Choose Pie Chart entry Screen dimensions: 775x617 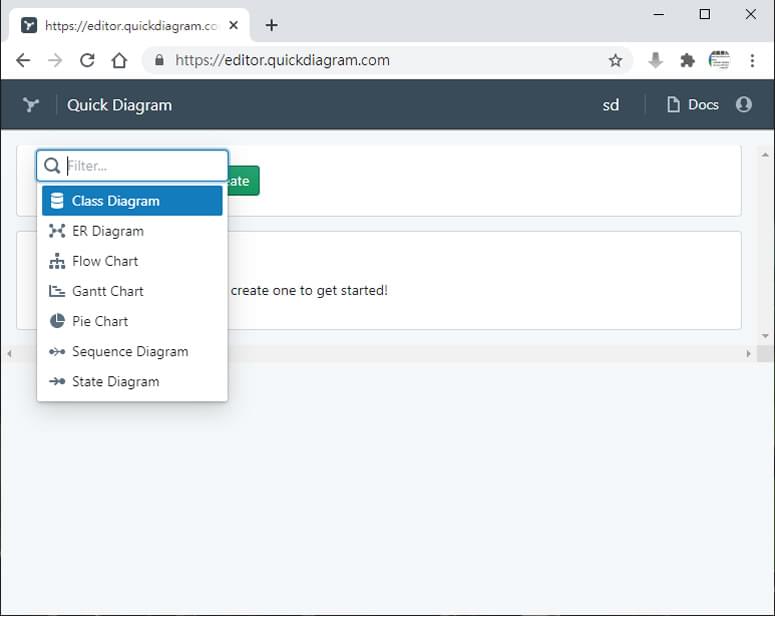[132, 321]
